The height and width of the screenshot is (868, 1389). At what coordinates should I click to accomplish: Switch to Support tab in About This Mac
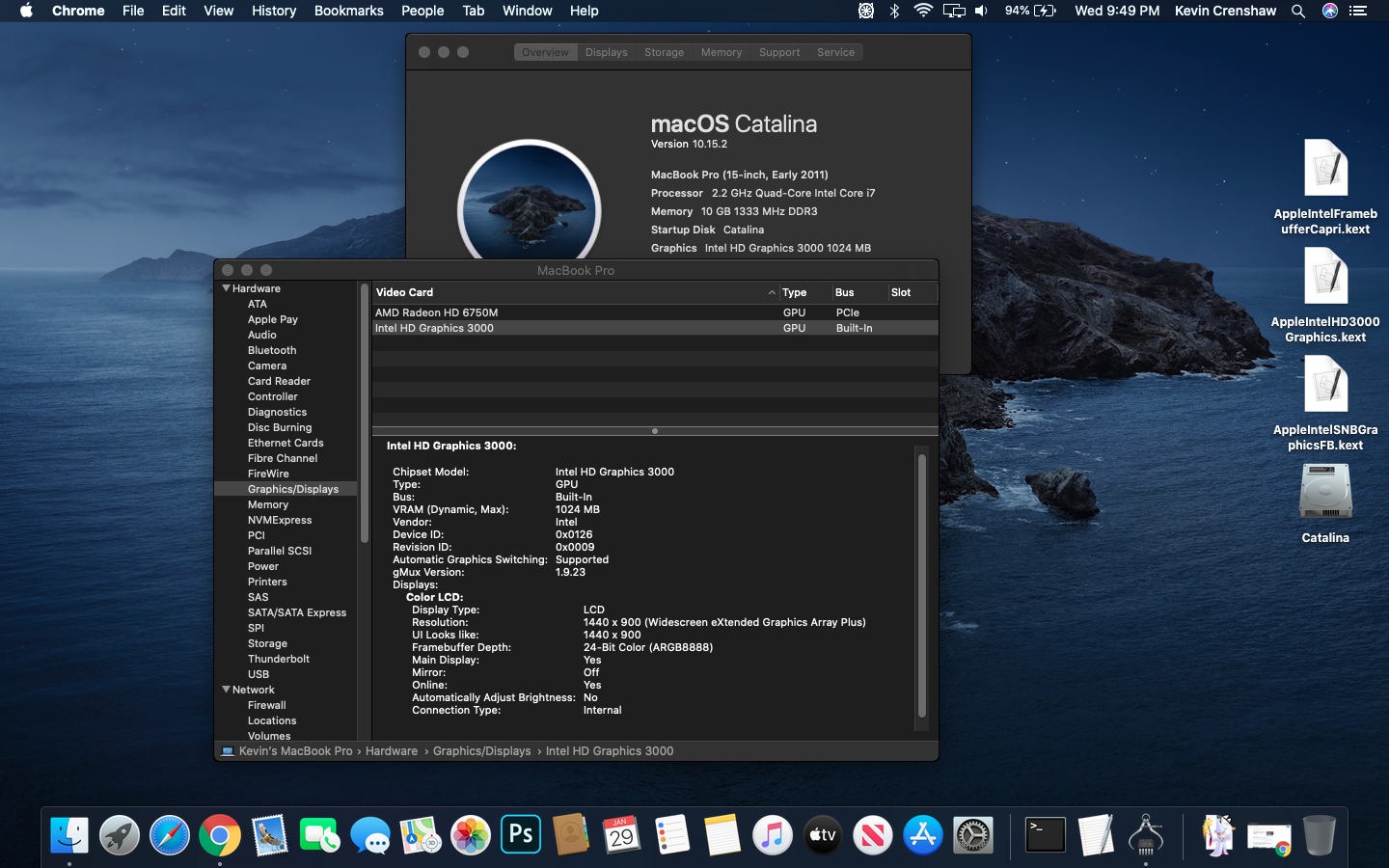[779, 52]
